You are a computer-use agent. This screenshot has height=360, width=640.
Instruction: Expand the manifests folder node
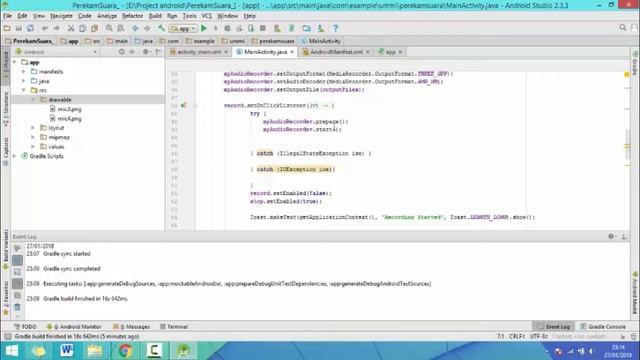[x=24, y=72]
